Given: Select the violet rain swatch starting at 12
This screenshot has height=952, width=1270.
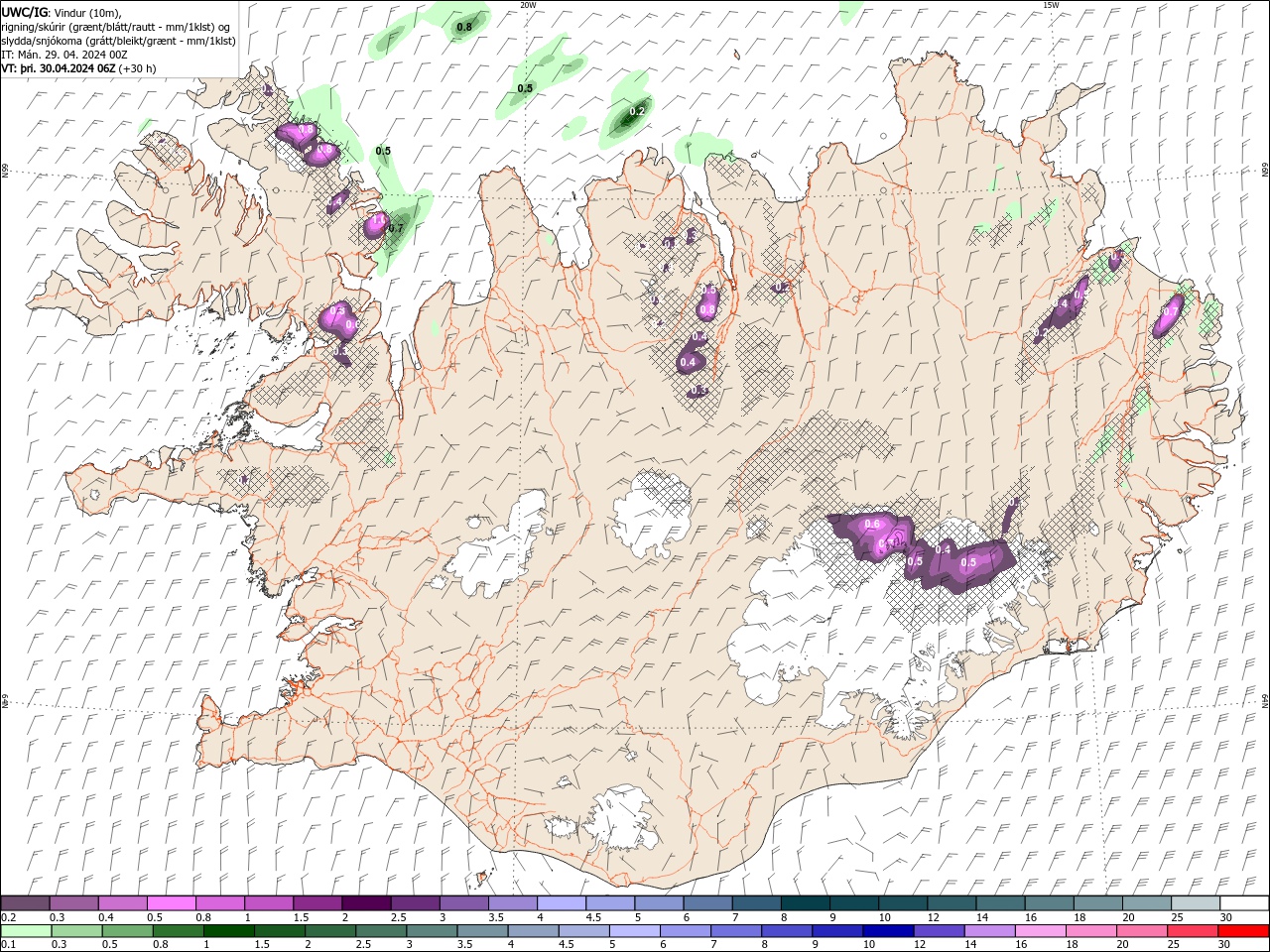Looking at the screenshot, I should pos(939,931).
